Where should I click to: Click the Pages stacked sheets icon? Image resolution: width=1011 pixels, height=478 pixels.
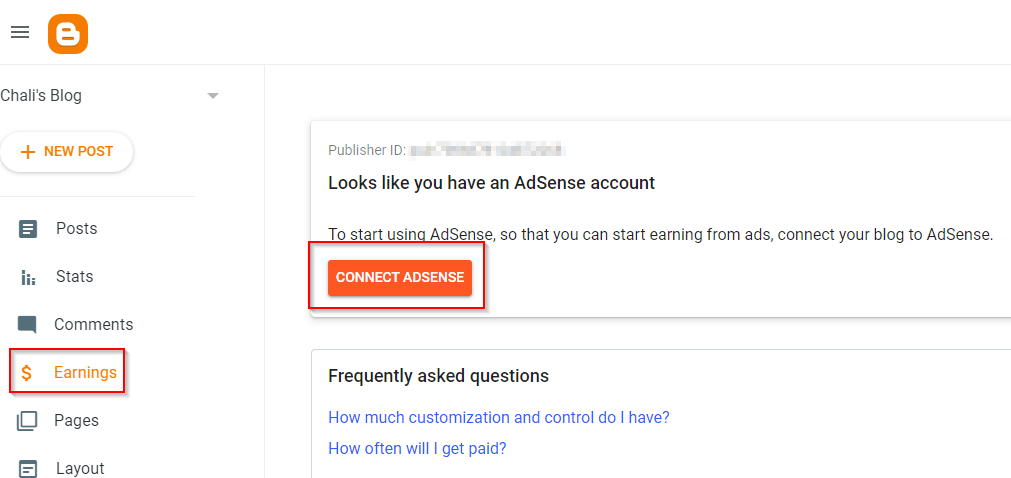(x=28, y=421)
